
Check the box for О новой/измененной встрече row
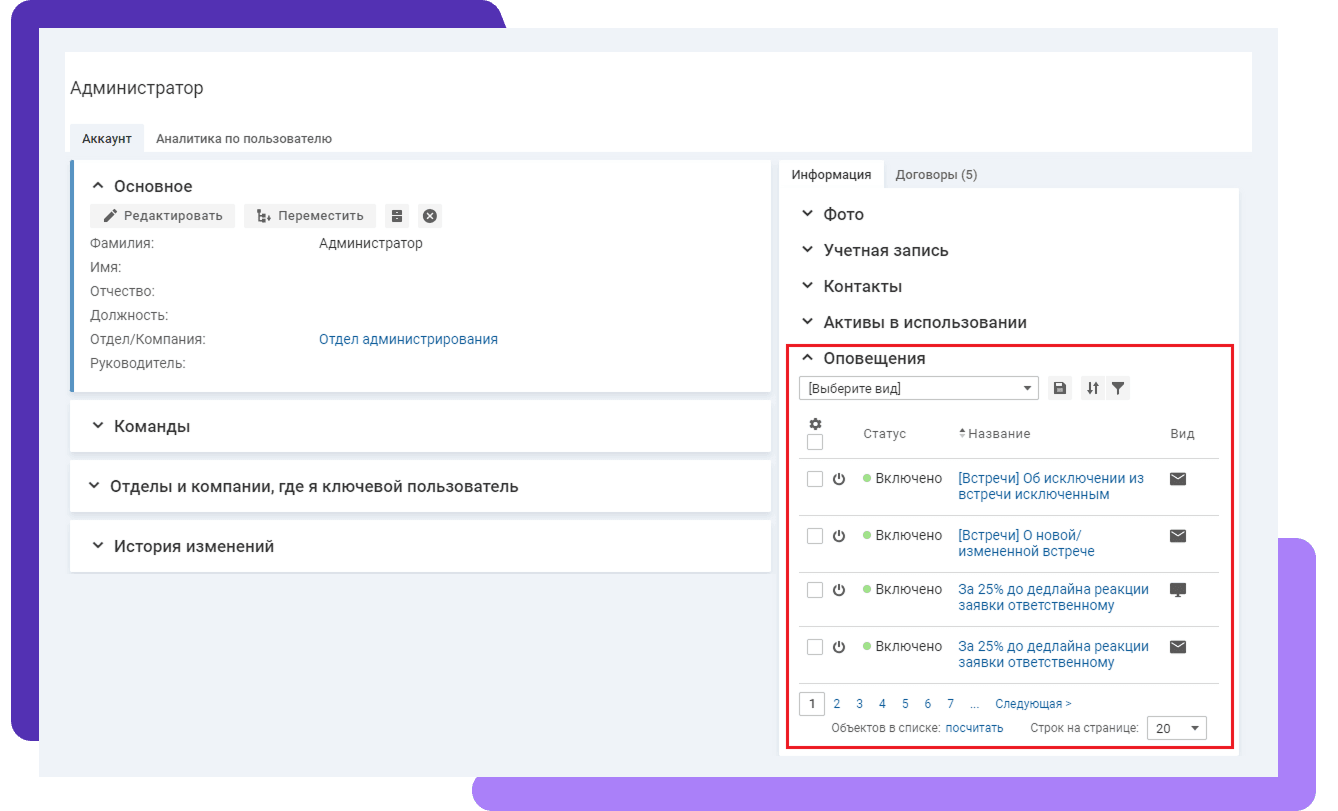point(815,536)
